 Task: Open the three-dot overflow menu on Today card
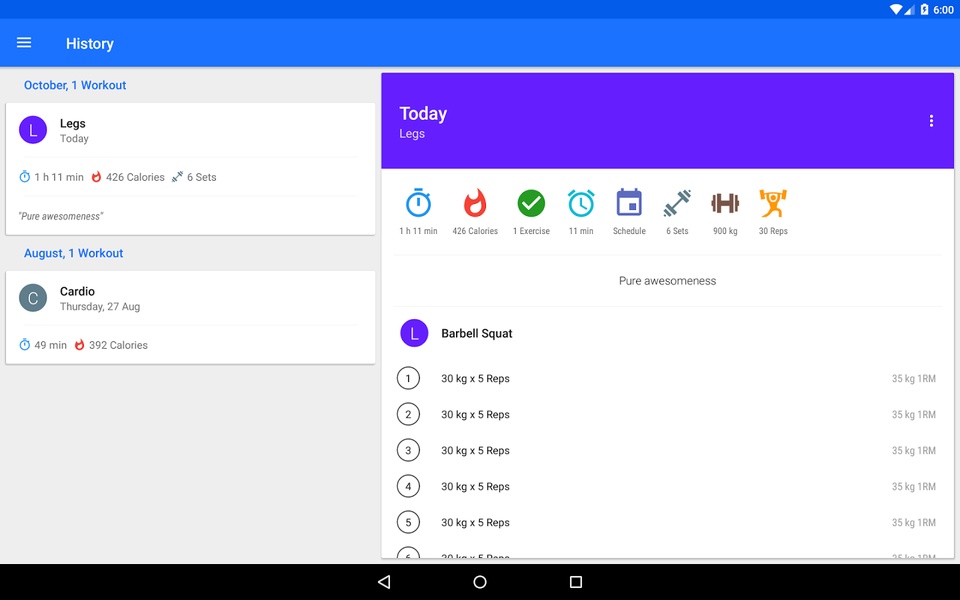[931, 121]
